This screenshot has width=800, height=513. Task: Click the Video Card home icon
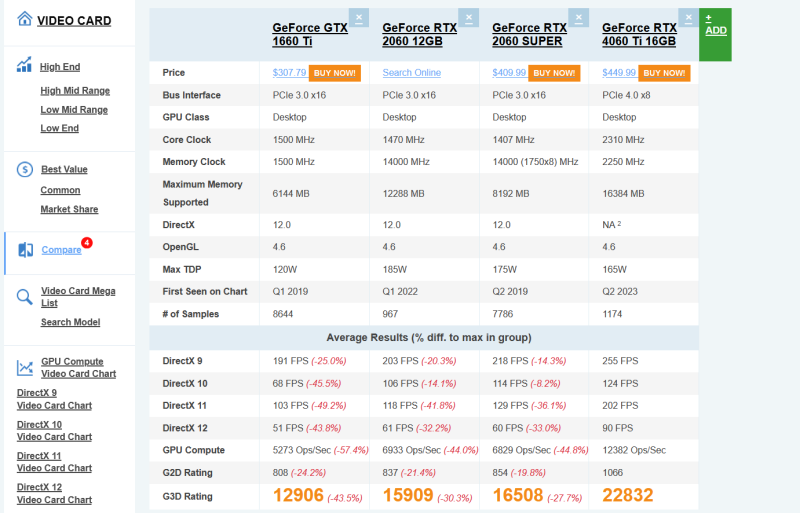coord(24,19)
